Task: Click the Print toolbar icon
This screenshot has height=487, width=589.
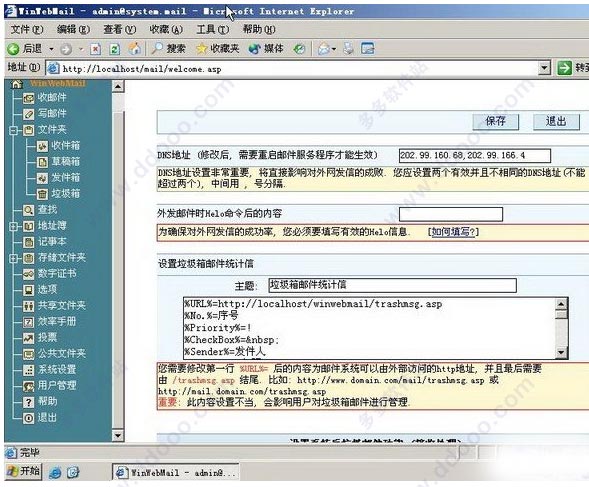Action: click(x=349, y=49)
